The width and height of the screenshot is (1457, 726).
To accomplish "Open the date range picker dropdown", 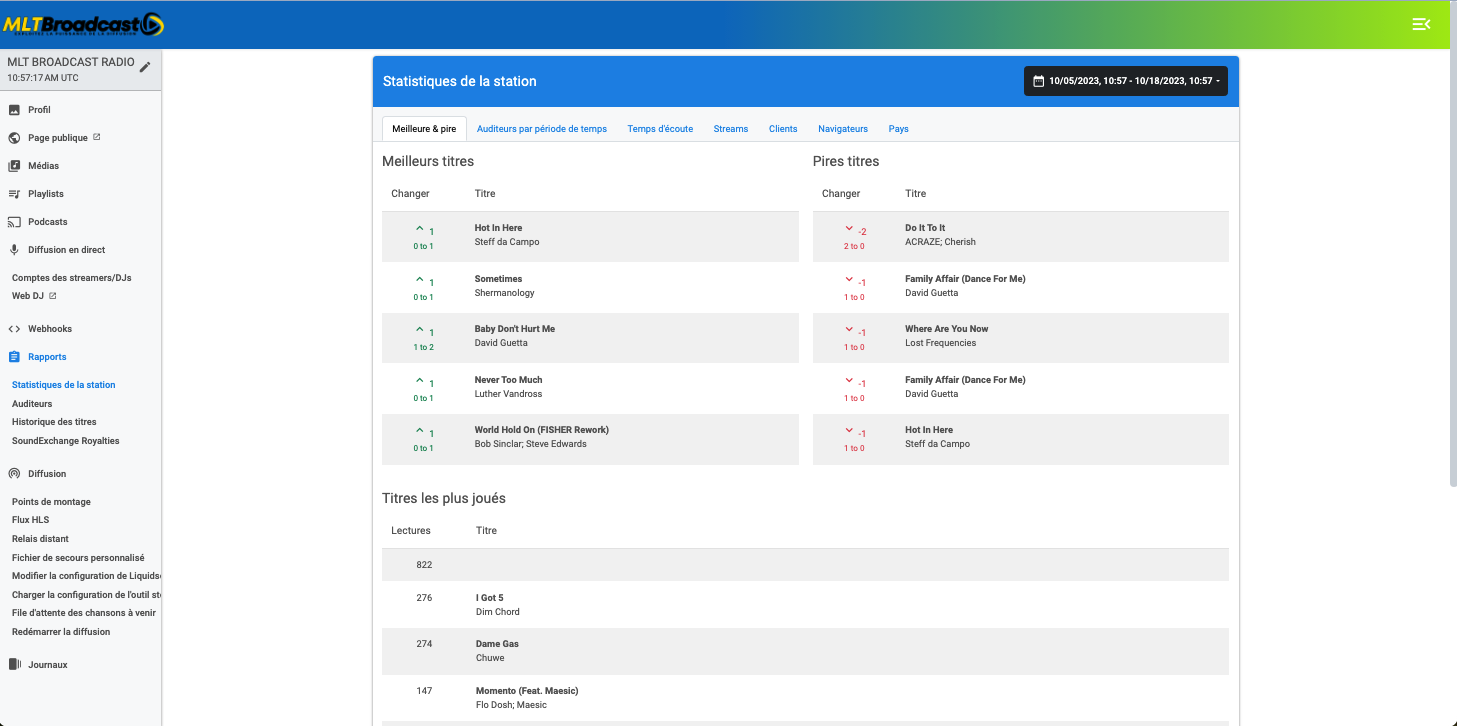I will coord(1125,81).
